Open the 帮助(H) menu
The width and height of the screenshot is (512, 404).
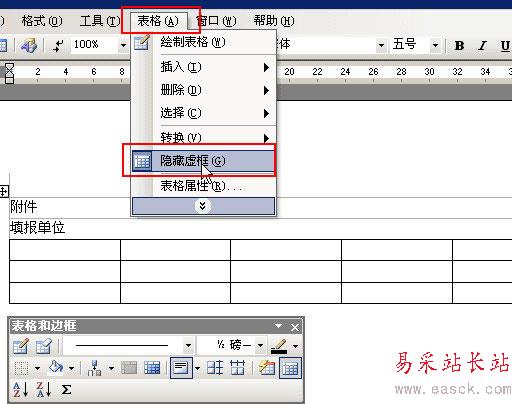pos(274,21)
